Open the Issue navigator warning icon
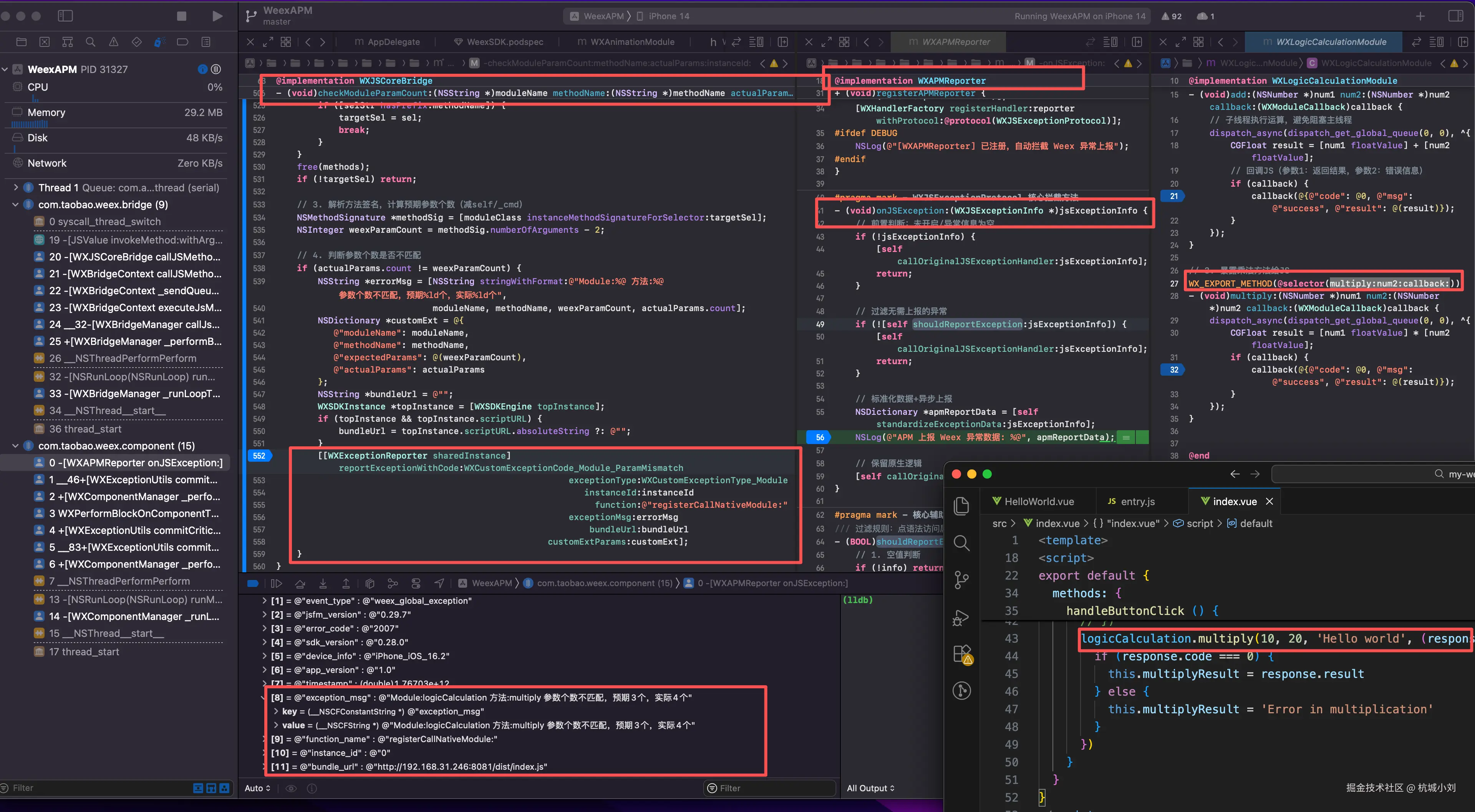Viewport: 1475px width, 812px height. (113, 42)
